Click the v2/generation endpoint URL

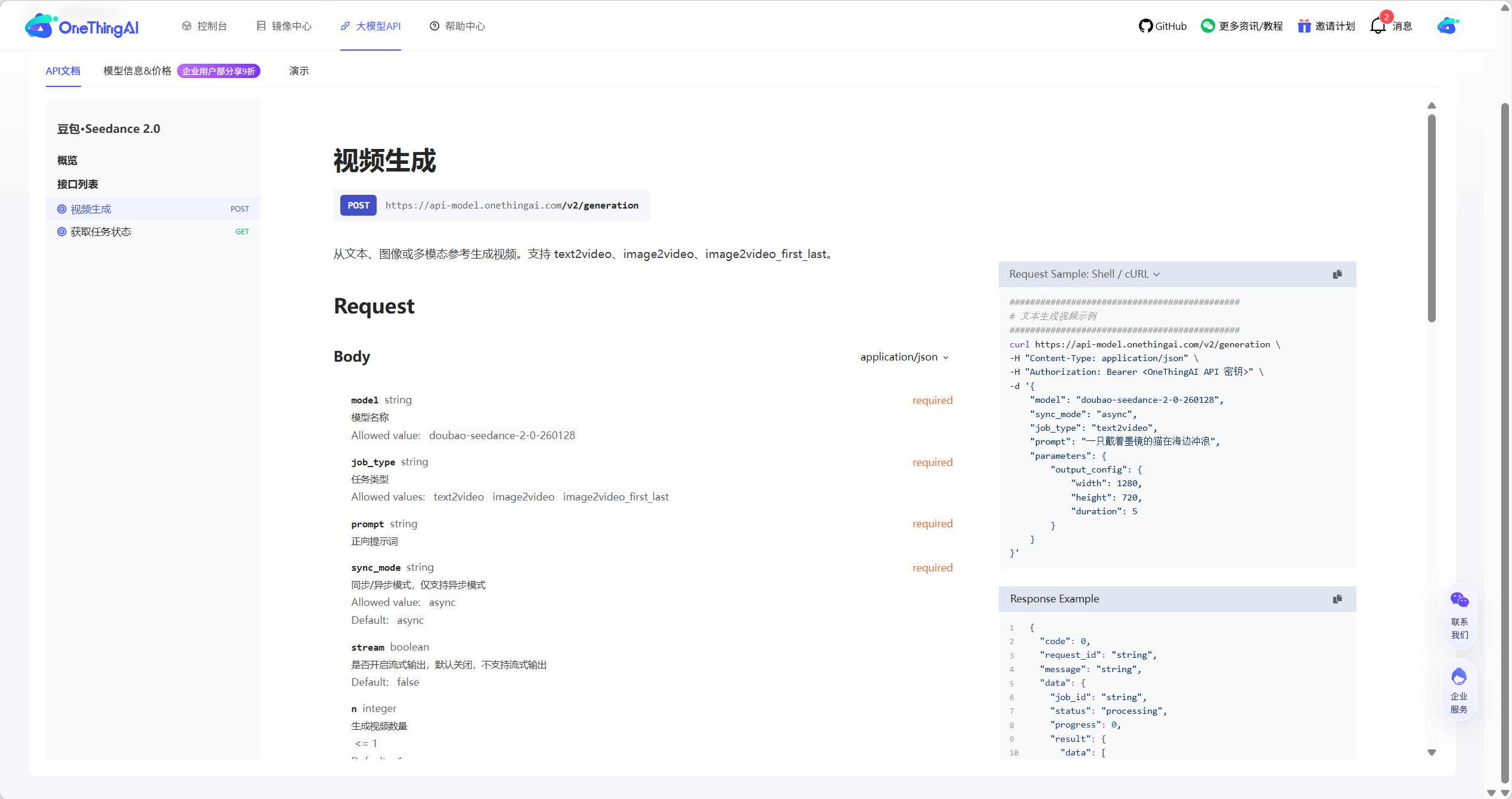pos(512,206)
